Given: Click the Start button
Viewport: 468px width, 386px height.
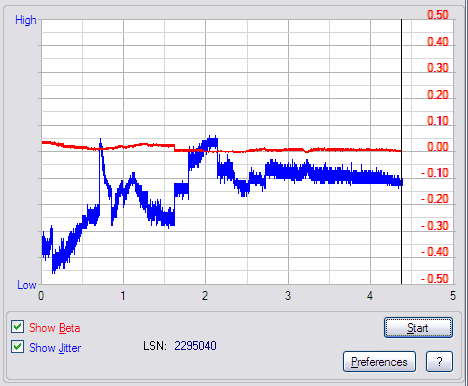Looking at the screenshot, I should tap(418, 328).
